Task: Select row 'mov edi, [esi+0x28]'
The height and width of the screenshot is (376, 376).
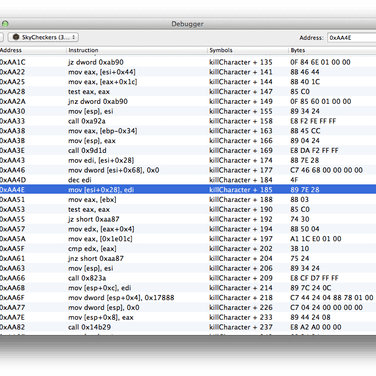Action: tap(188, 160)
